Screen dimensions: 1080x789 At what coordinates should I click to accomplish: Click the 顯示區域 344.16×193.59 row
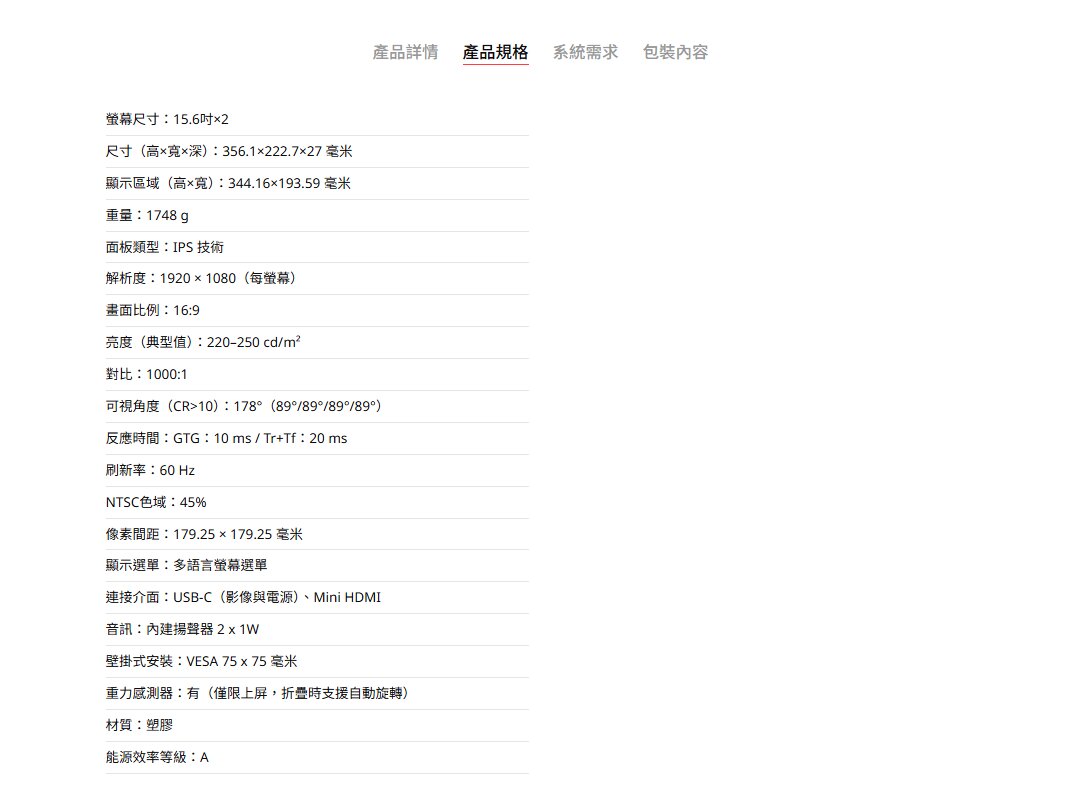point(228,184)
